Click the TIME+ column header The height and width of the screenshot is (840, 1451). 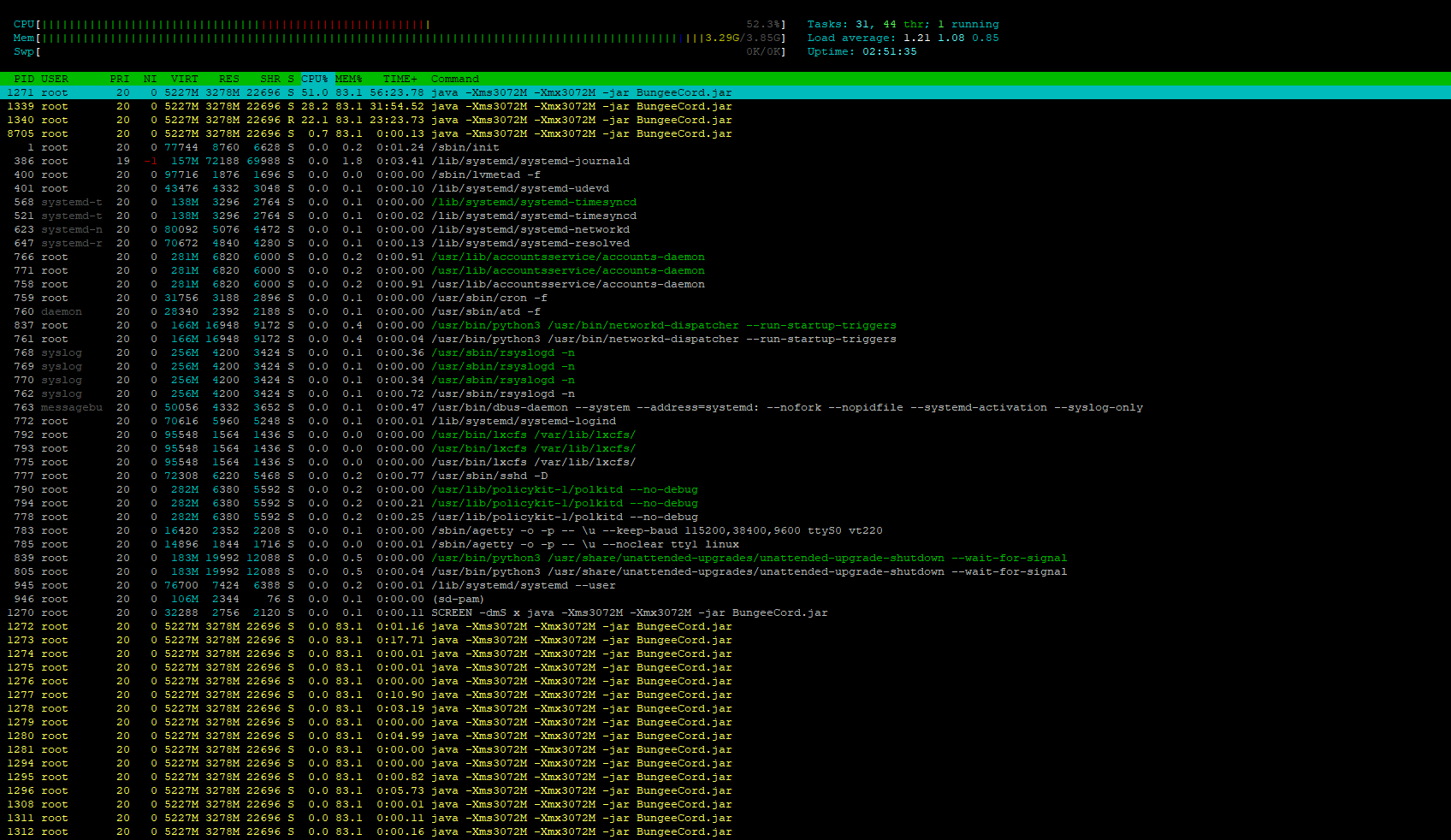coord(400,79)
